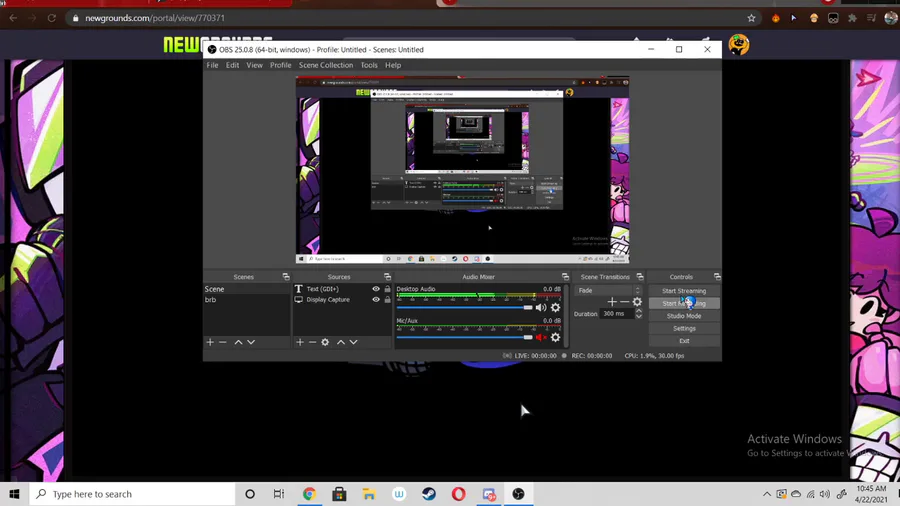Move source down in Sources panel
900x506 pixels.
point(354,342)
